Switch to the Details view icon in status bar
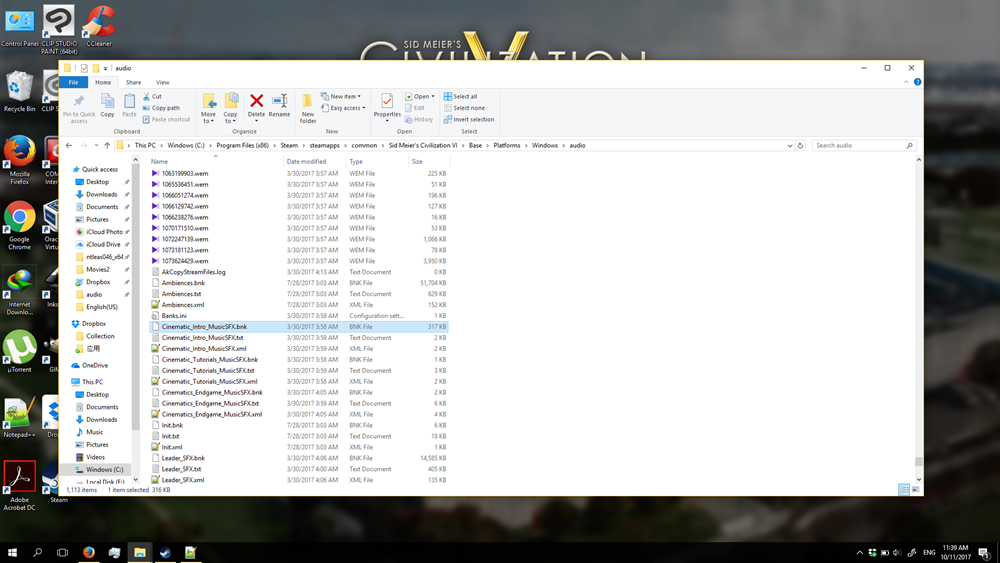This screenshot has width=1000, height=563. click(904, 490)
